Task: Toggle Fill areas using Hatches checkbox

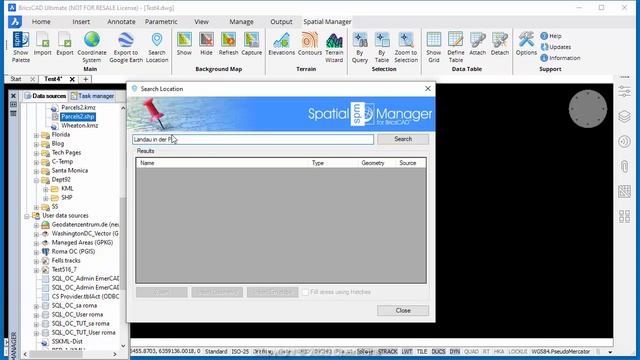Action: point(305,292)
